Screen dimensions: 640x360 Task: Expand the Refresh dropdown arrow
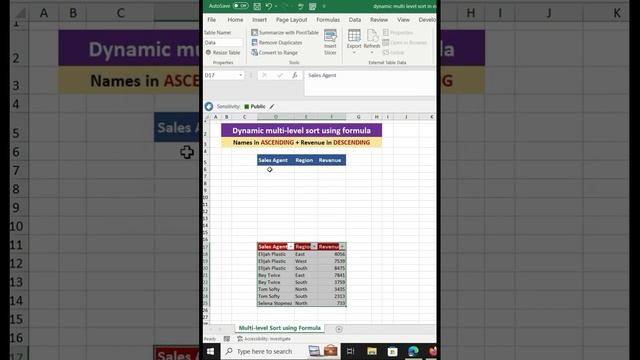click(372, 53)
